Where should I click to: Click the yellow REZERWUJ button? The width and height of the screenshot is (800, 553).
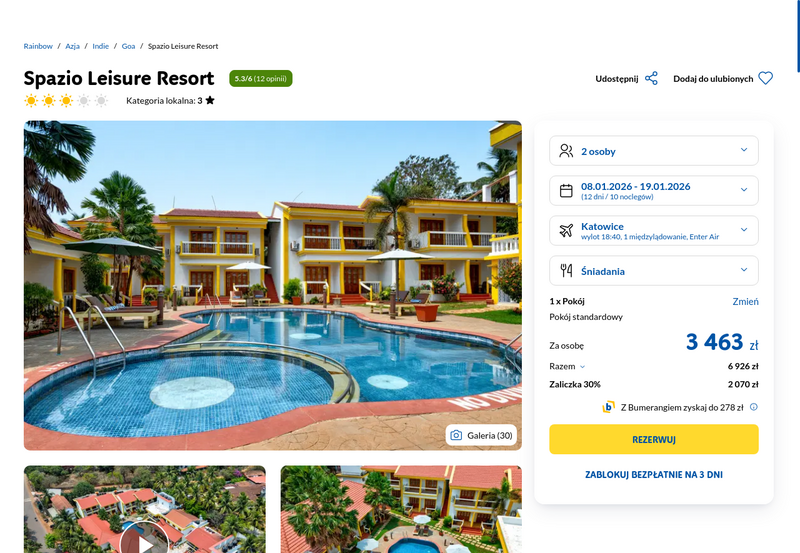pos(654,439)
